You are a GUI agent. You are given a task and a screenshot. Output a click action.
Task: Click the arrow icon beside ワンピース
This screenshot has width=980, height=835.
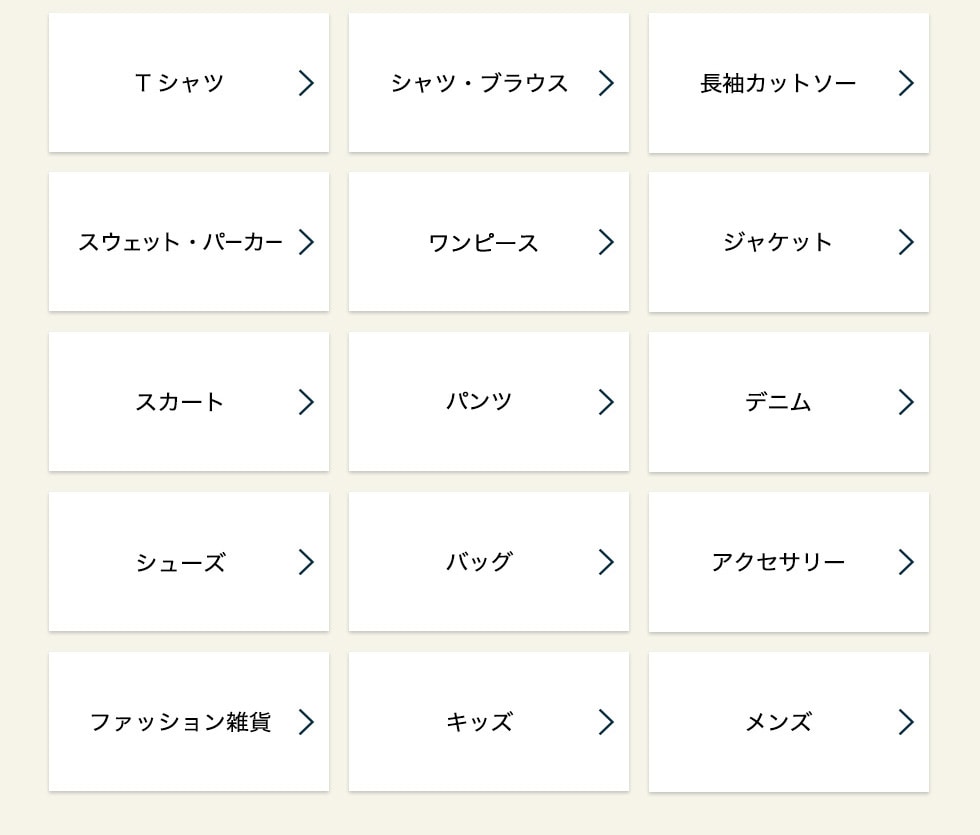click(606, 242)
